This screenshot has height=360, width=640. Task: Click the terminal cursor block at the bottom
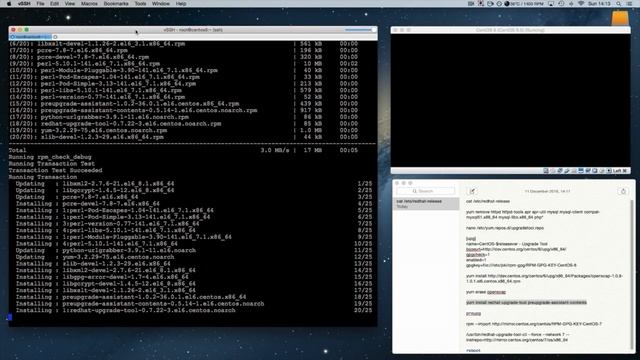pos(10,317)
